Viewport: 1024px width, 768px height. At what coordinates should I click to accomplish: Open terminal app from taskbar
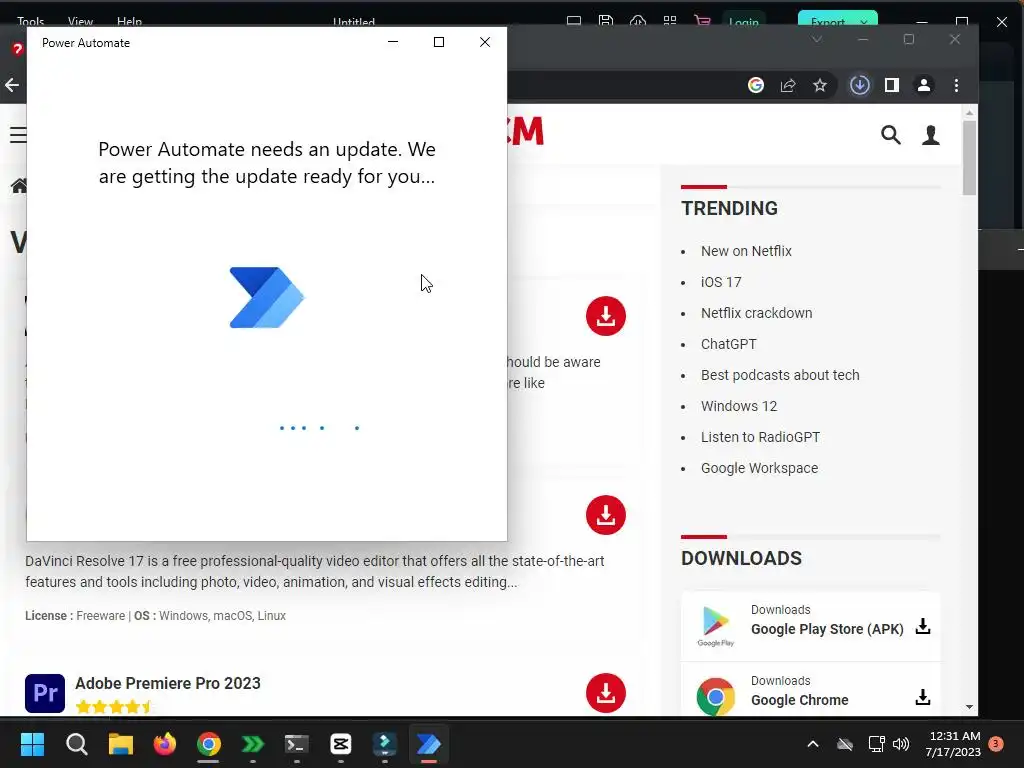point(296,744)
